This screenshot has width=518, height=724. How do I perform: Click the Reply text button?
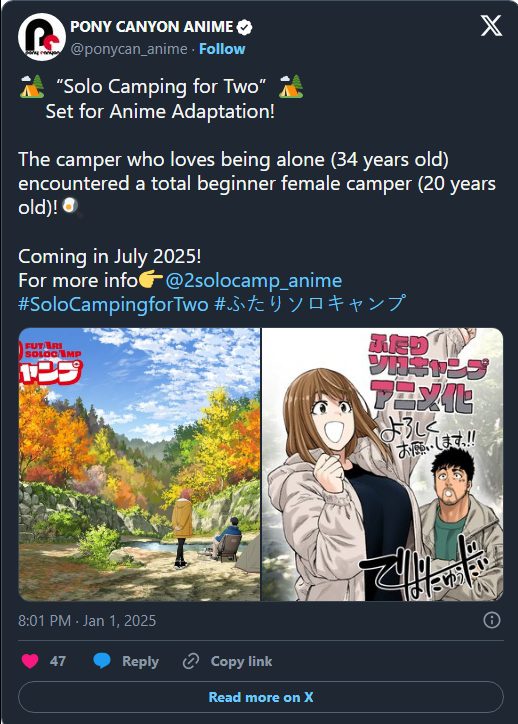coord(140,661)
